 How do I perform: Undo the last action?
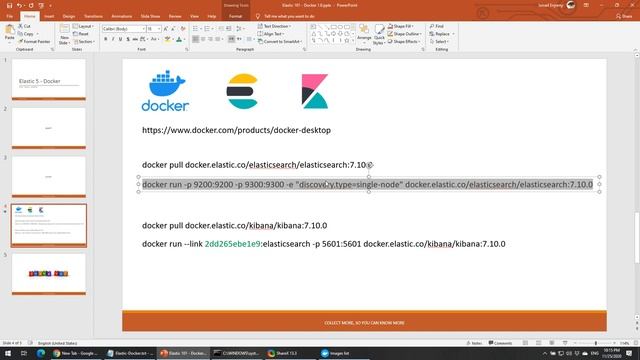19,6
